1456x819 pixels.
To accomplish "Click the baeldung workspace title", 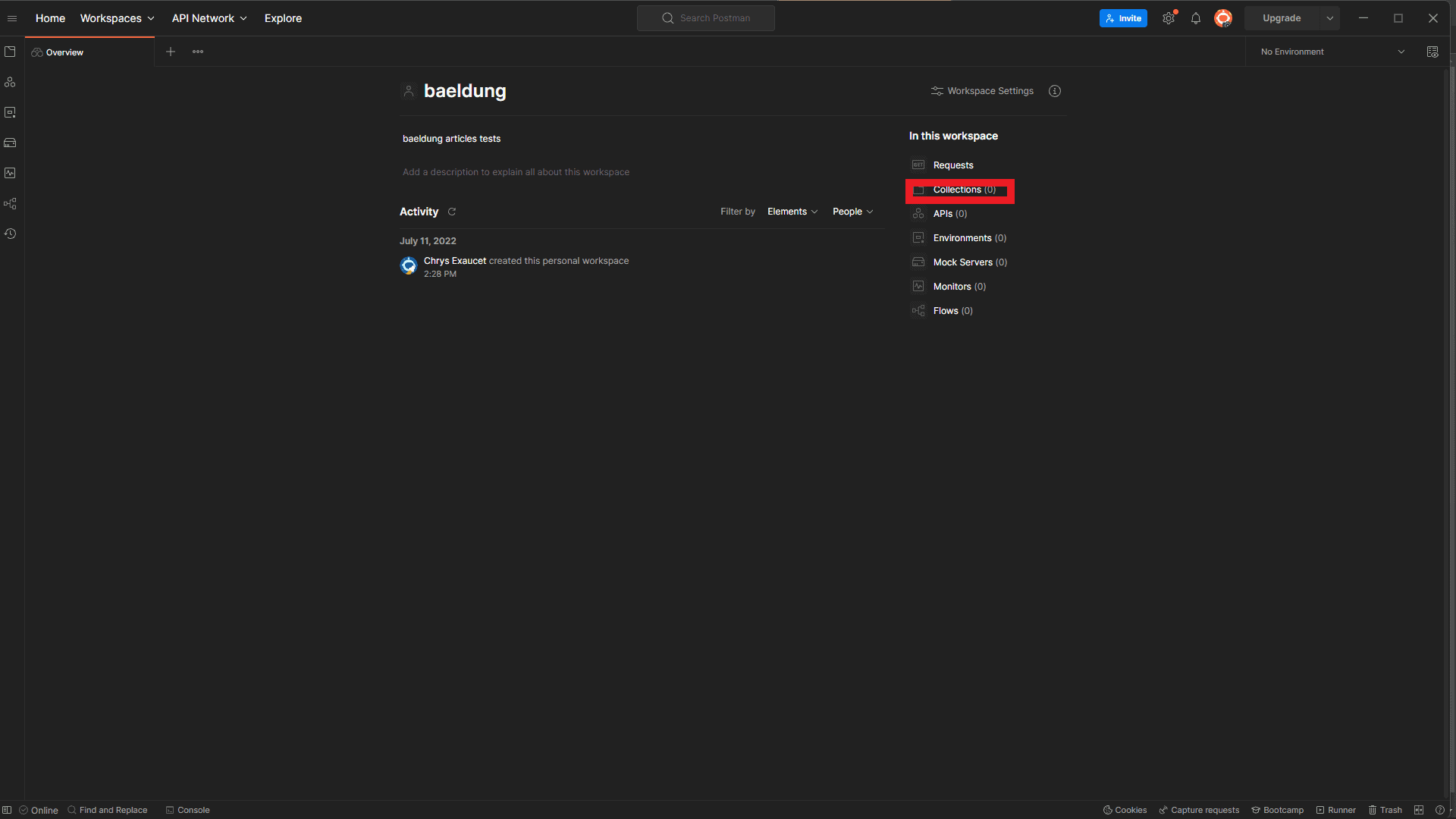I will (x=465, y=91).
